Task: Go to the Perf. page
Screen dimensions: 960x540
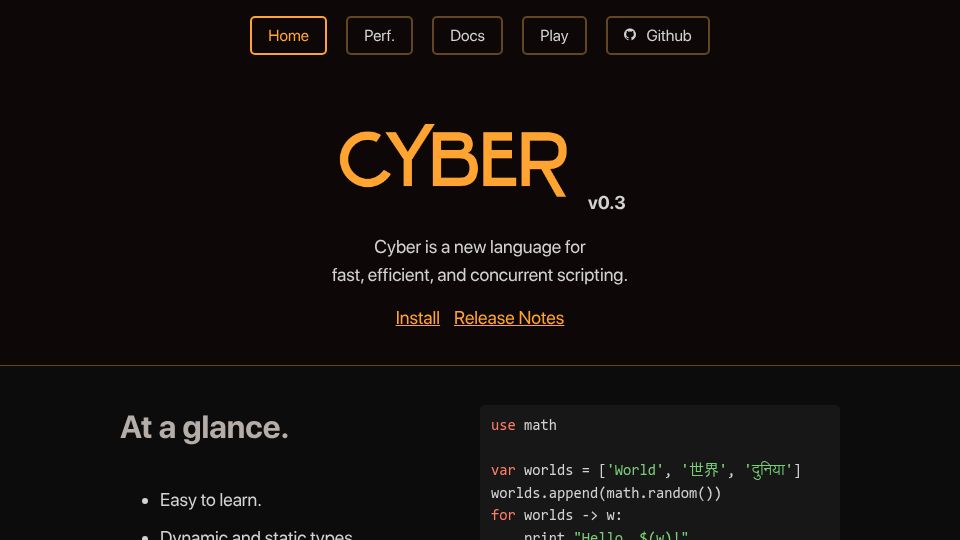Action: (379, 36)
